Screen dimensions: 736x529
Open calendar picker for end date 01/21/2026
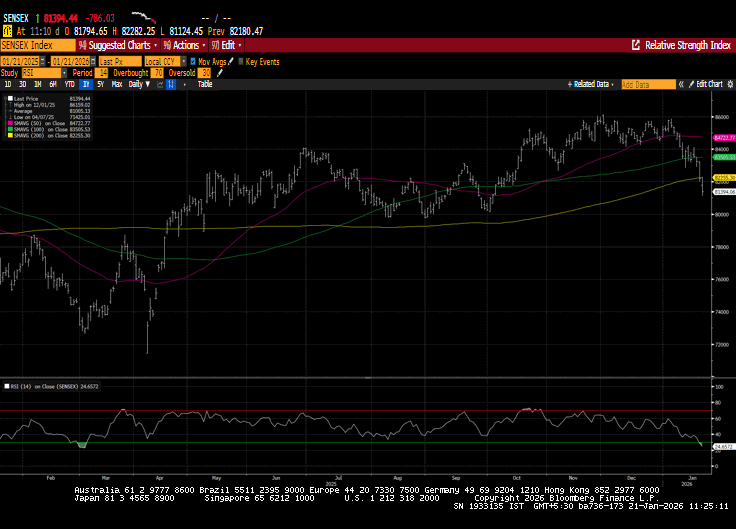[93, 61]
